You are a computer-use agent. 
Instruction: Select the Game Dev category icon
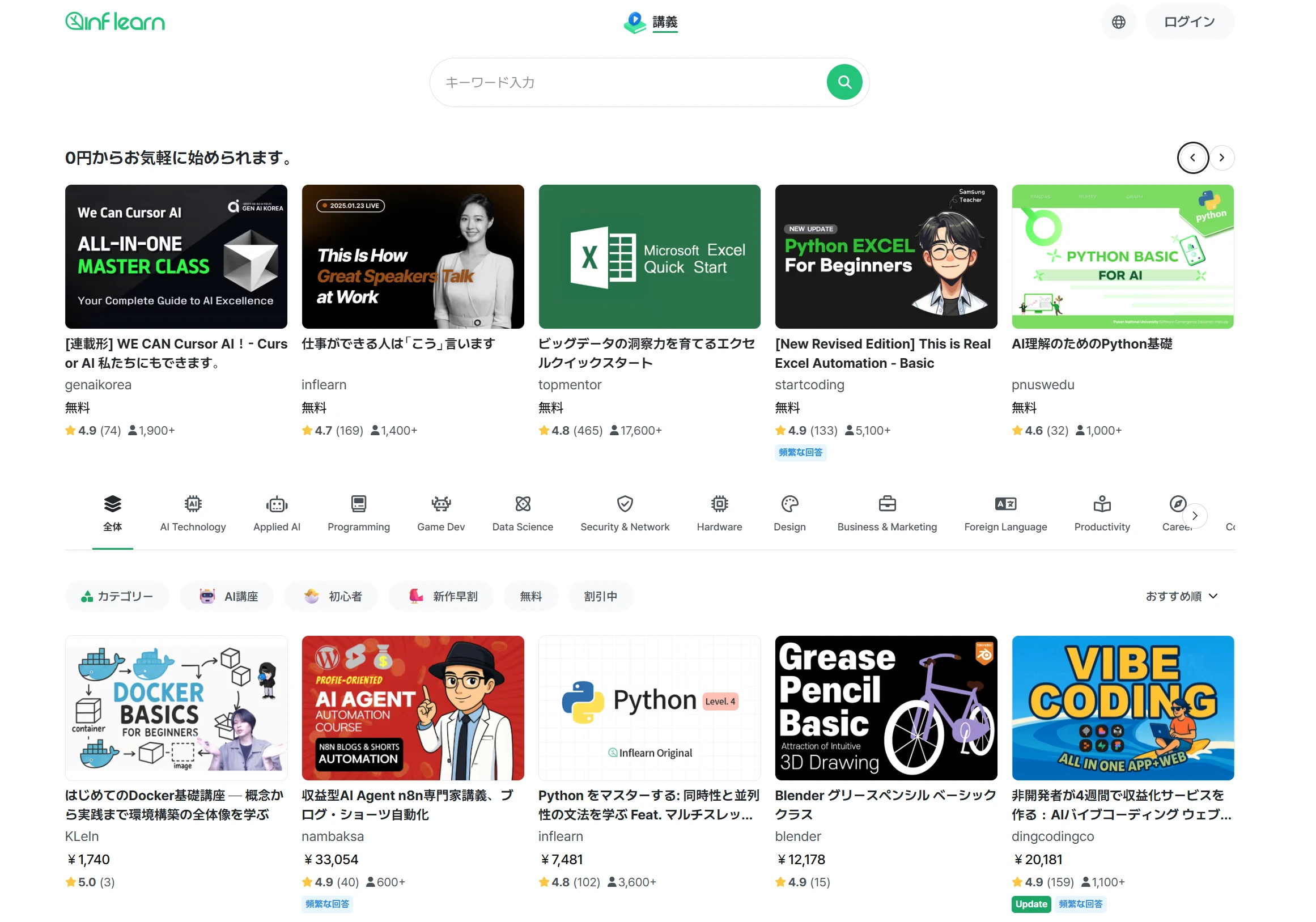[x=441, y=504]
